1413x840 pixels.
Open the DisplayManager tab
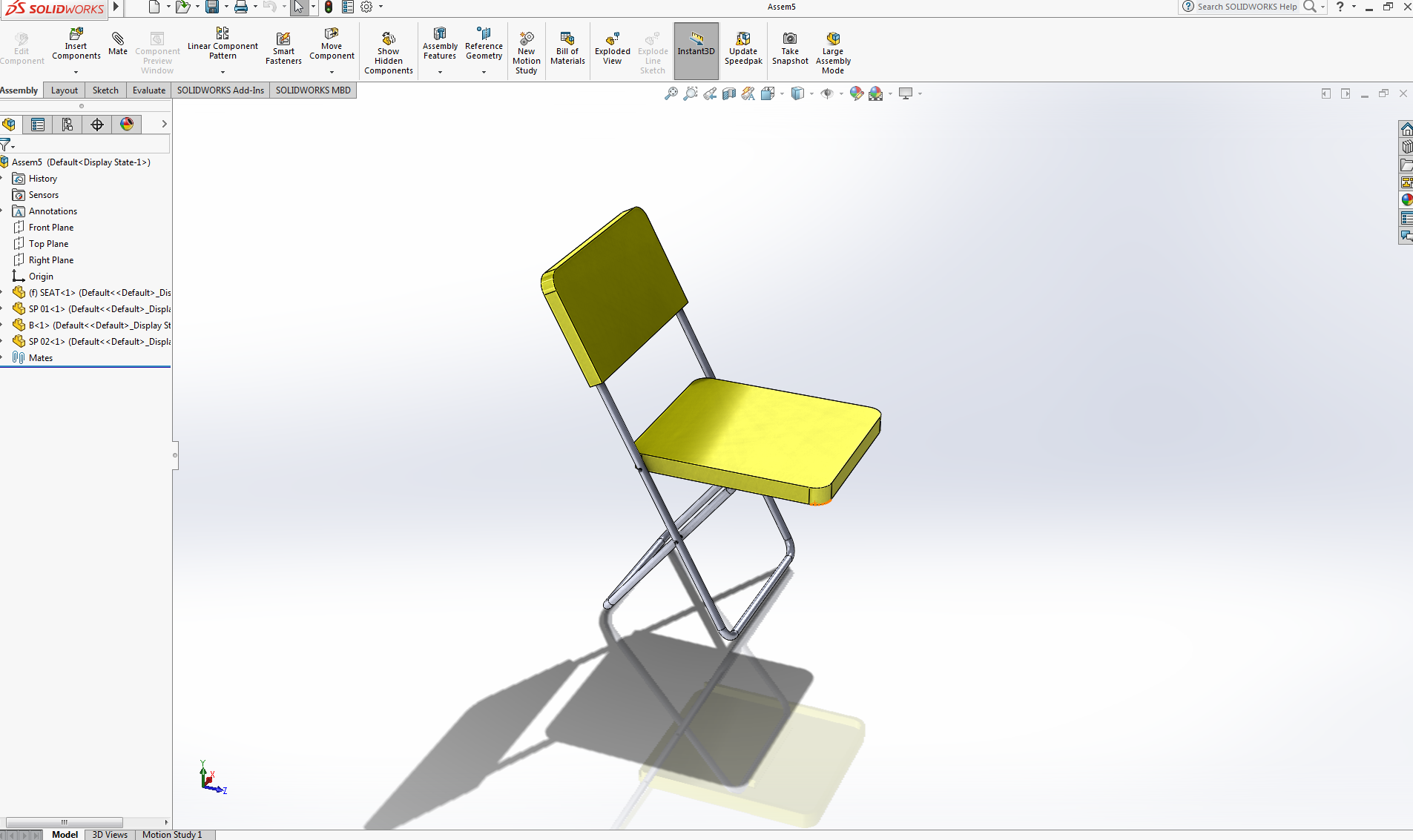[127, 125]
